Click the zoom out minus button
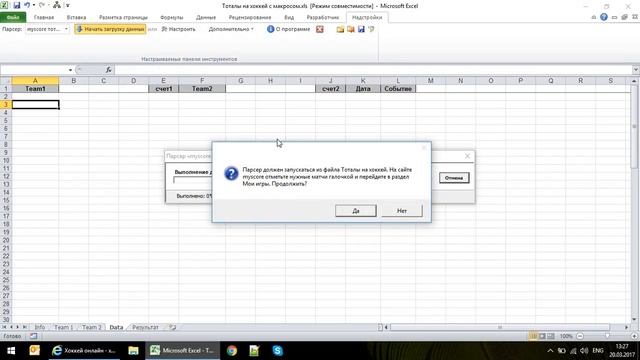 tap(580, 336)
